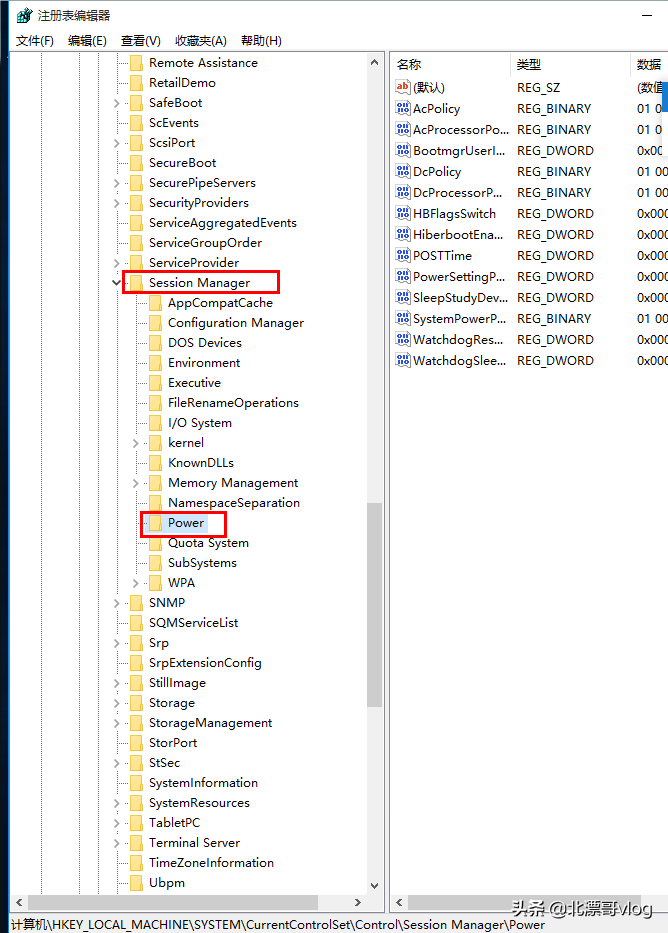The height and width of the screenshot is (933, 668).
Task: Click the HBFlagsSwitch value icon
Action: [x=403, y=213]
